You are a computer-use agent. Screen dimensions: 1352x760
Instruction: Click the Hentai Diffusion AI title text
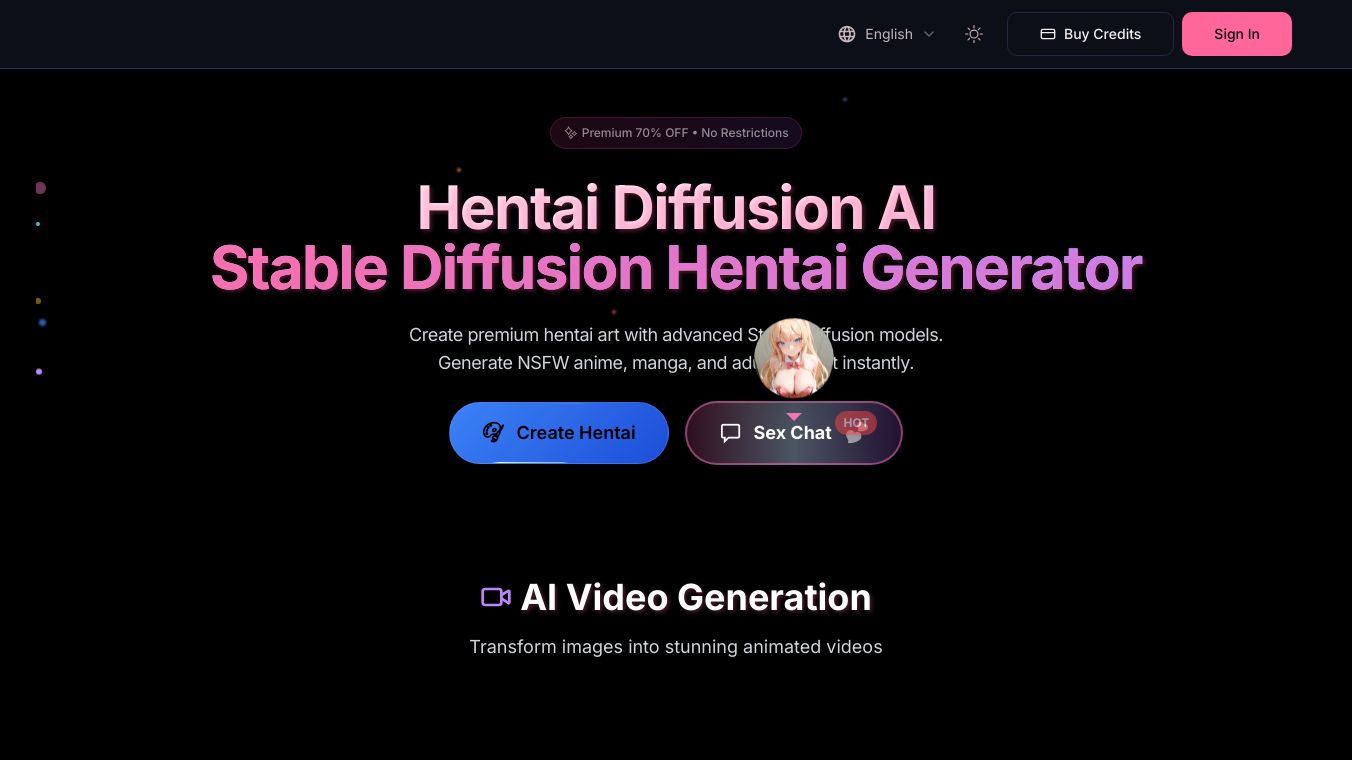(676, 208)
